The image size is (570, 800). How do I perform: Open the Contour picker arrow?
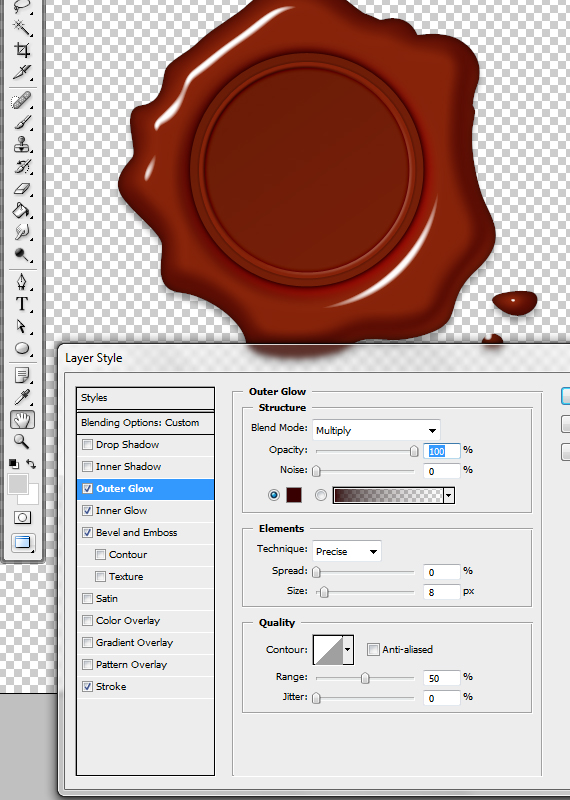(x=348, y=649)
